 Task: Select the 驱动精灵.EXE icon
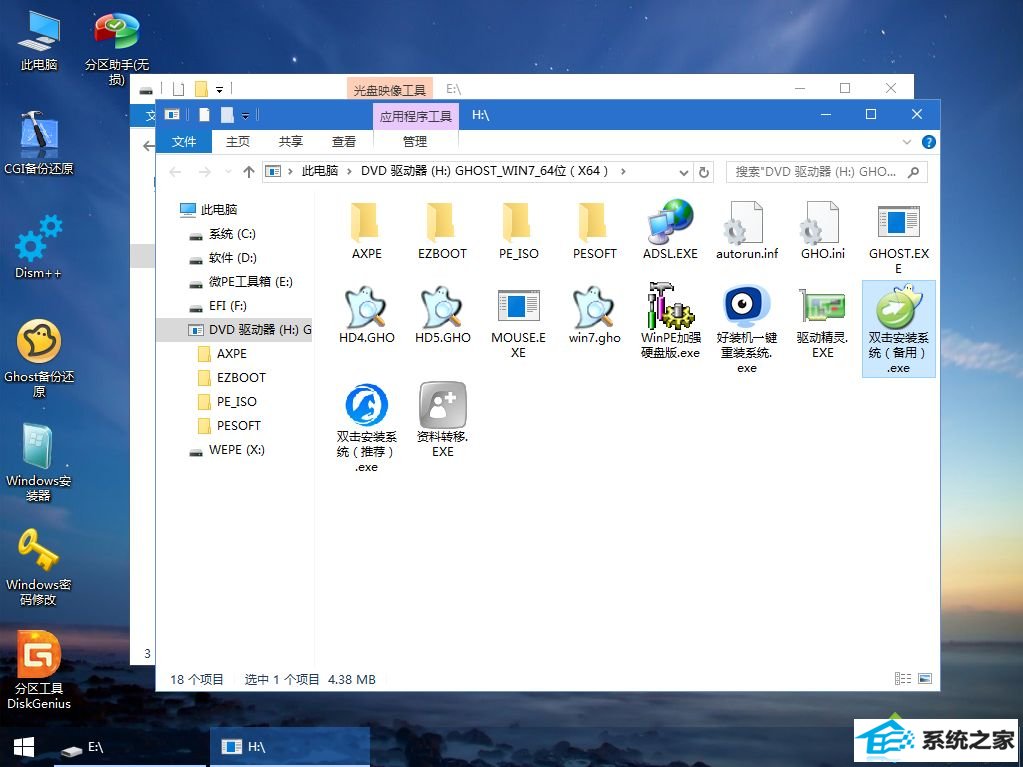tap(822, 310)
